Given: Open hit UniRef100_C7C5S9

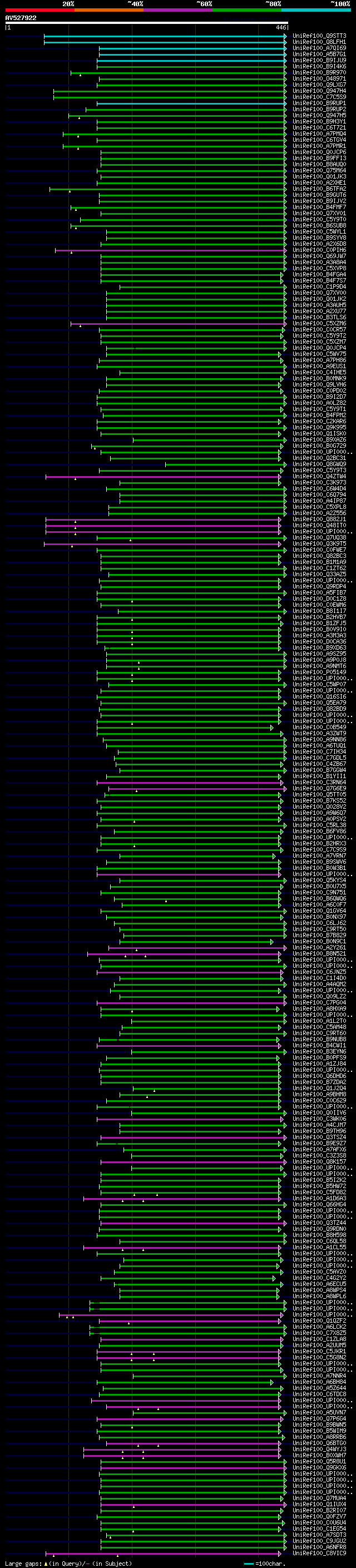Looking at the screenshot, I should tap(319, 97).
